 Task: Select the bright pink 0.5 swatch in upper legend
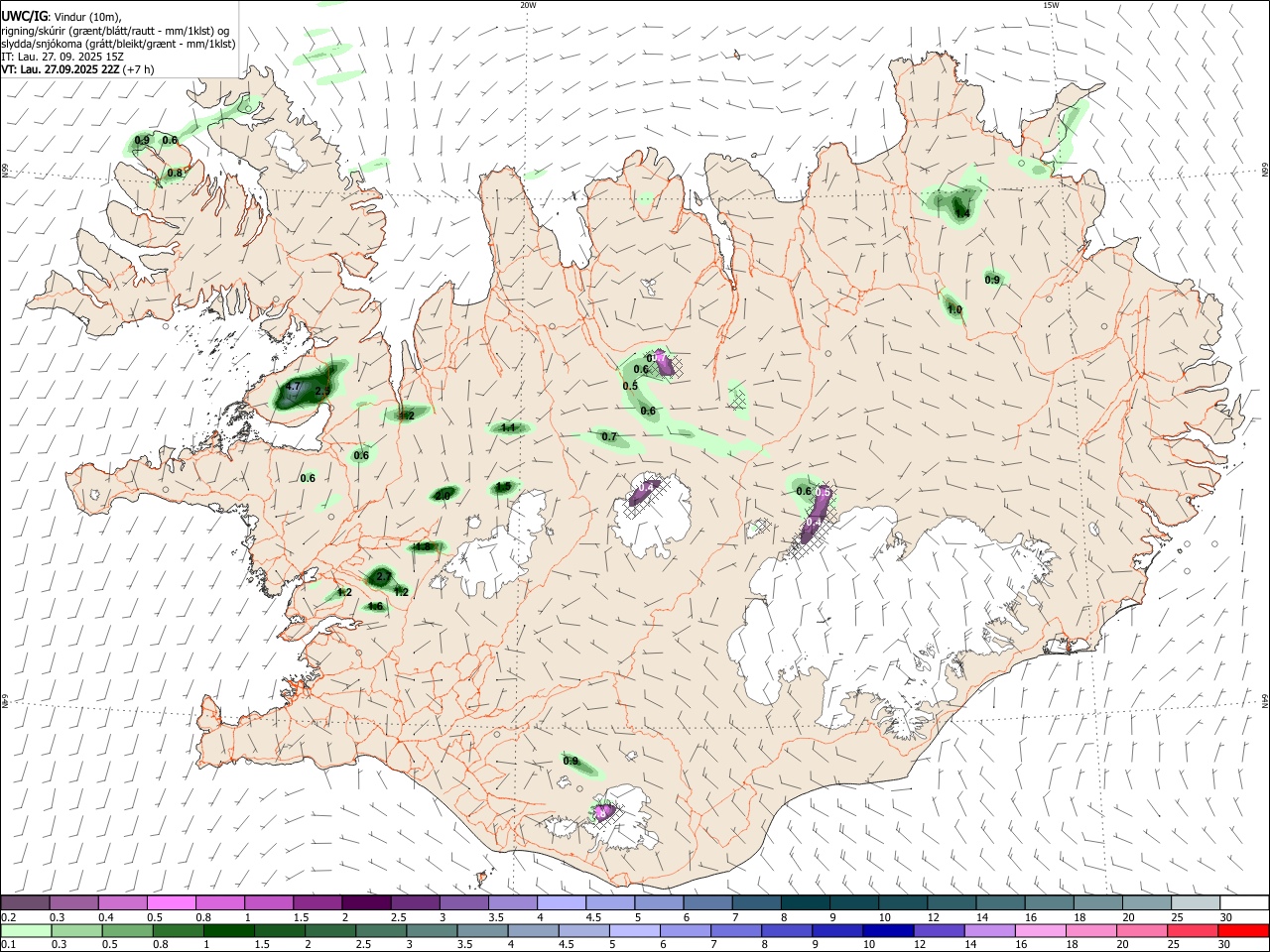click(x=171, y=903)
